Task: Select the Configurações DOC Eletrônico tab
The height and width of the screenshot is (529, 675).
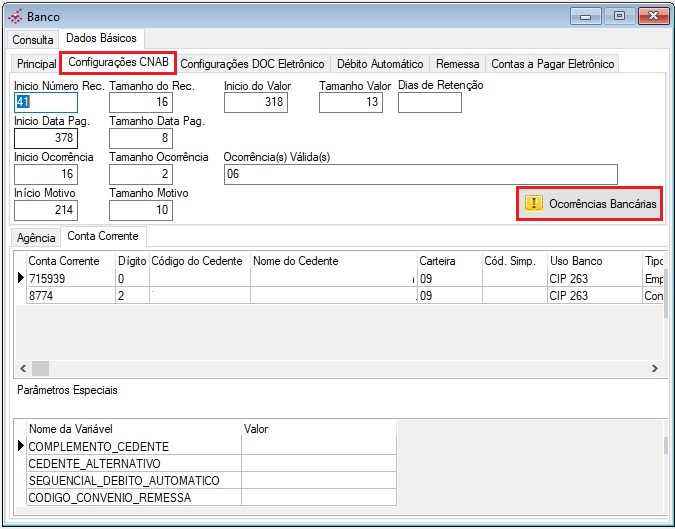Action: [252, 63]
